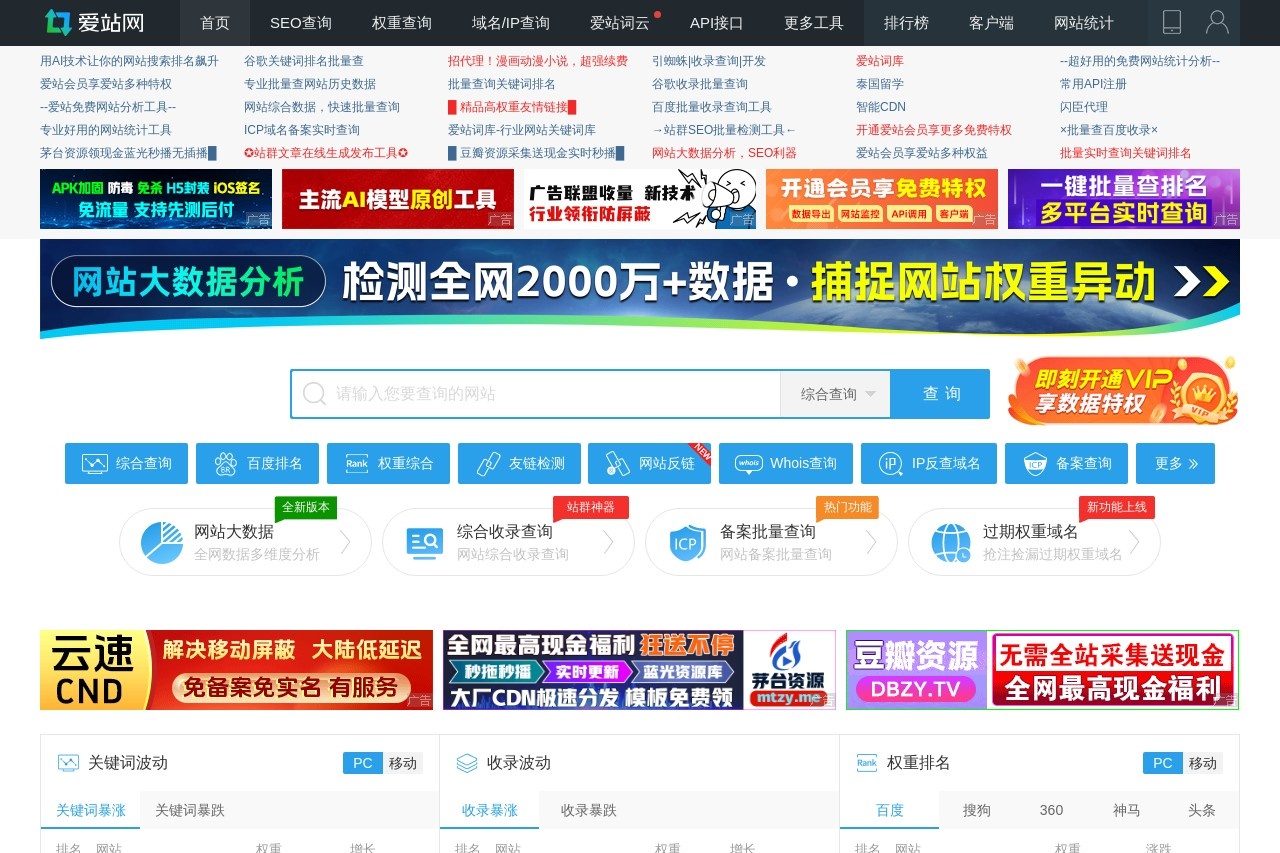Open the mobile phone icon in header
Image resolution: width=1280 pixels, height=853 pixels.
(x=1172, y=22)
